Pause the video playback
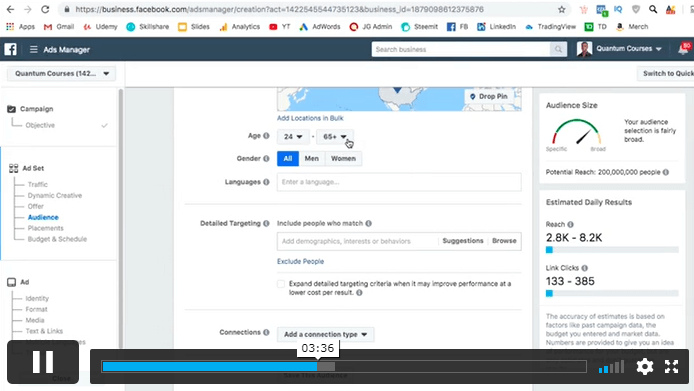The width and height of the screenshot is (694, 391). tap(43, 362)
